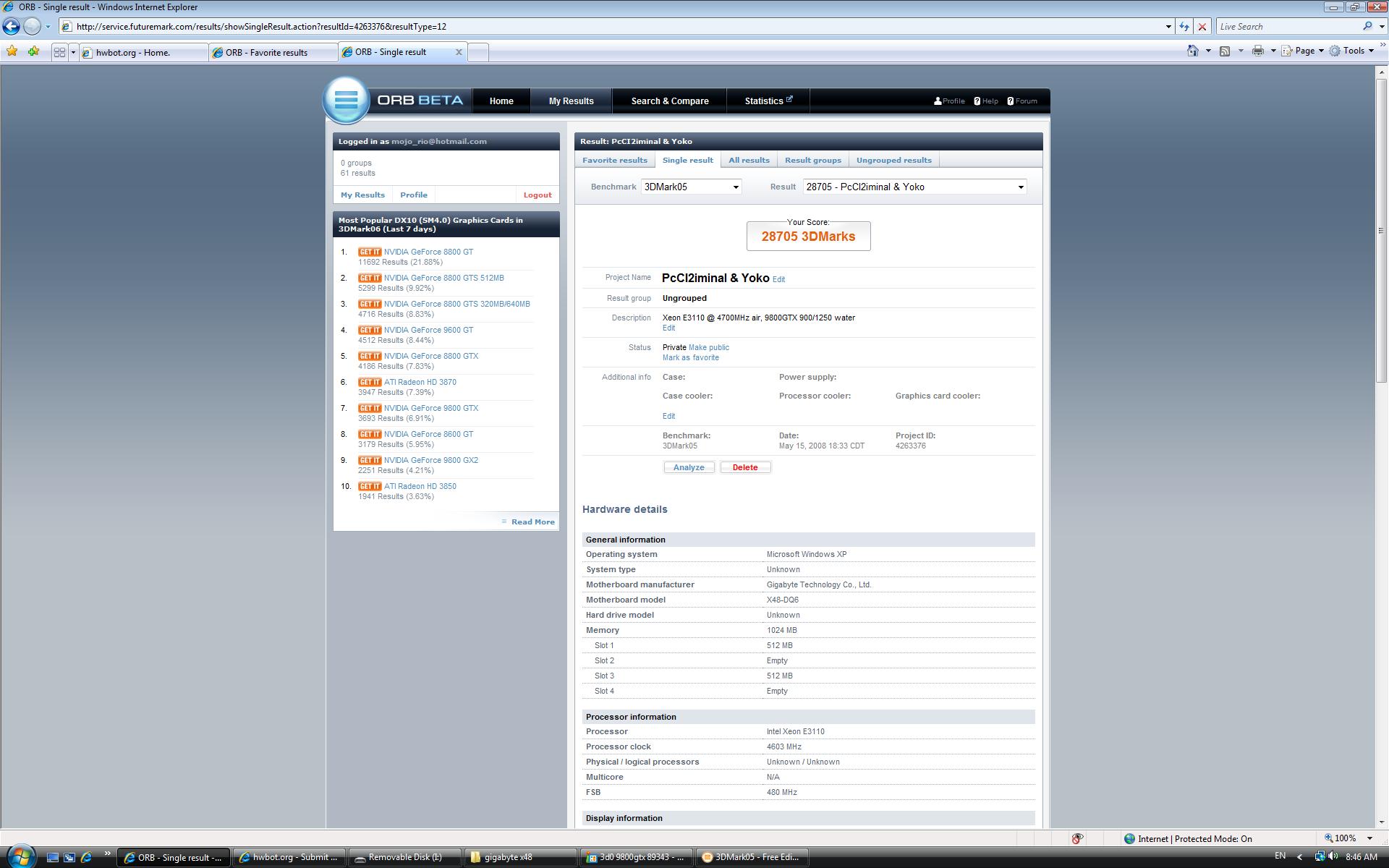Expand the search provider dropdown arrow
This screenshot has height=868, width=1389.
click(1380, 27)
